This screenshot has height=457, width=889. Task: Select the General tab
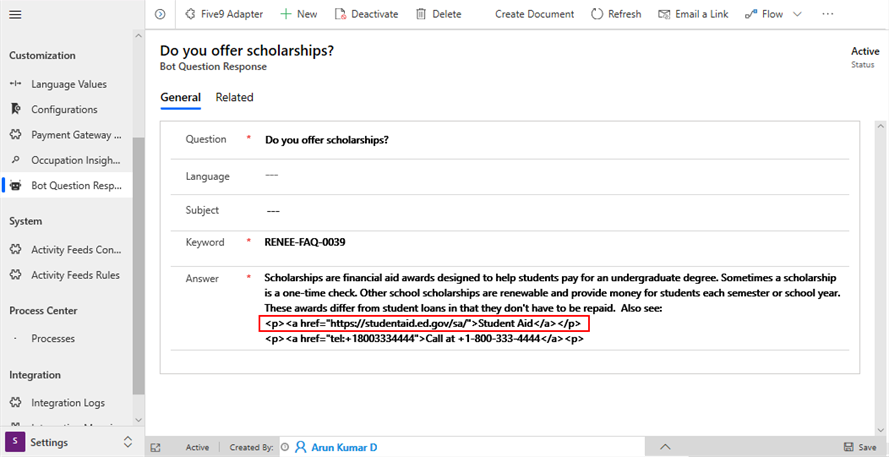tap(180, 97)
